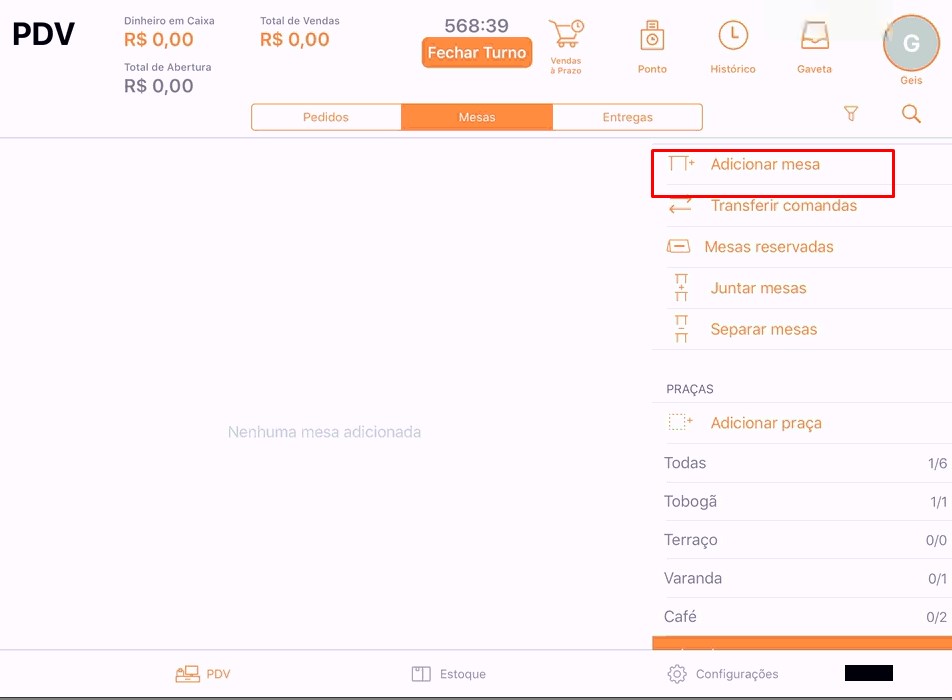The image size is (952, 700).
Task: Choose Transferir comandas from the menu
Action: click(x=784, y=205)
